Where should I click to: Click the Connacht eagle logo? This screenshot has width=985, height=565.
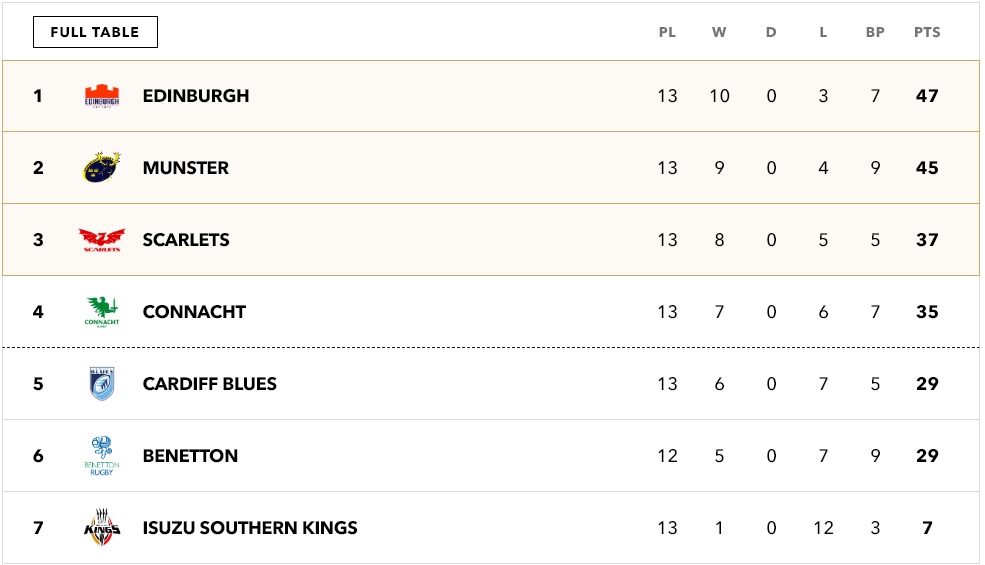[x=102, y=312]
